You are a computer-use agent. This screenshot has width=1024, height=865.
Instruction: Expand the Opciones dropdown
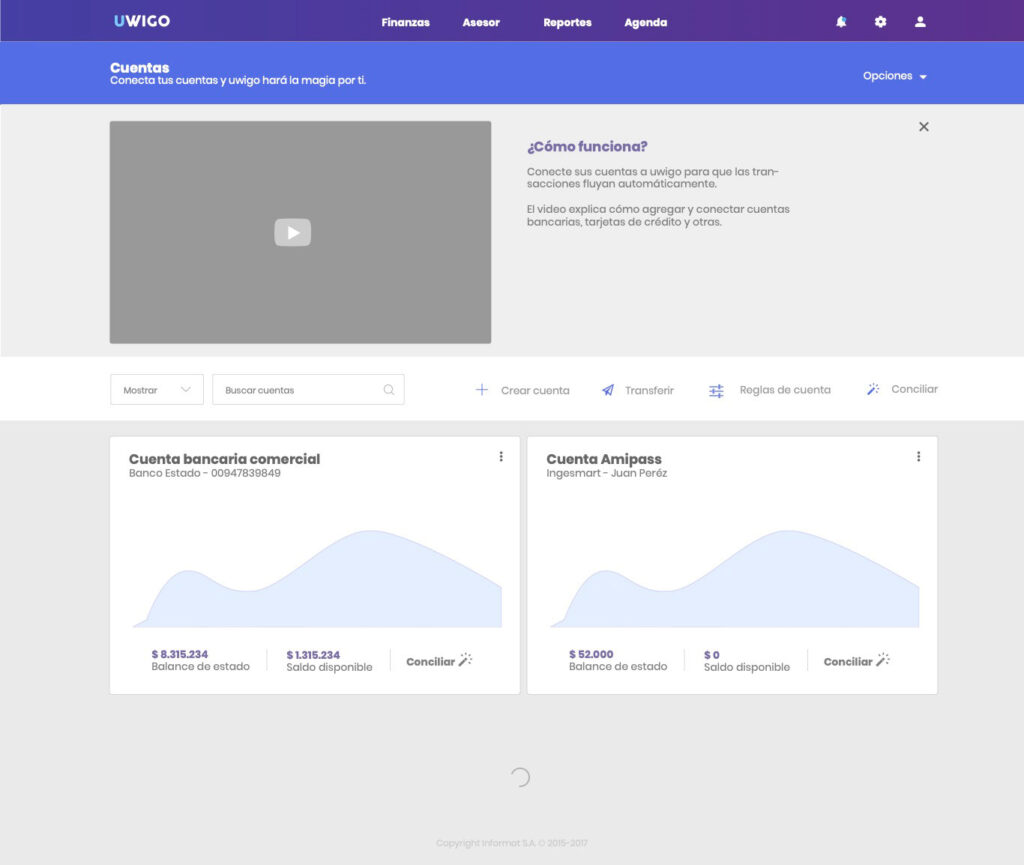pos(895,76)
